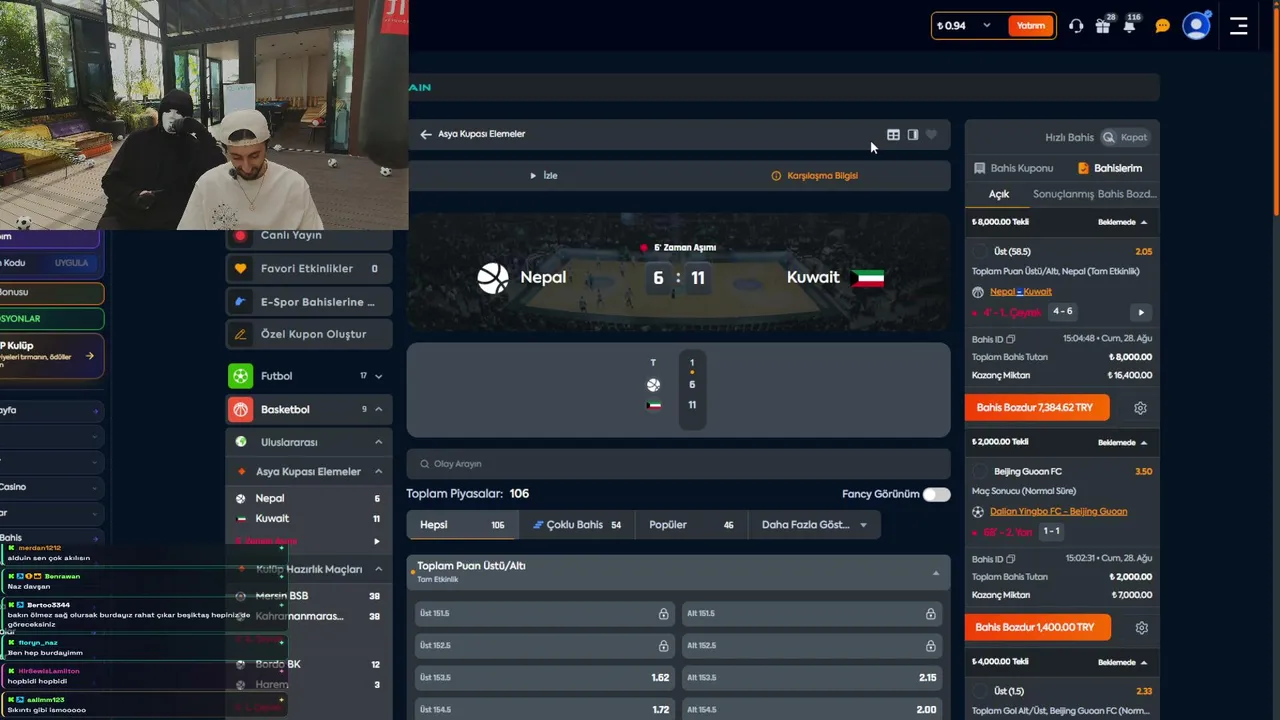1280x720 pixels.
Task: Open the Dalian Yingbo FC - Beijing Guoan link
Action: coord(1059,512)
